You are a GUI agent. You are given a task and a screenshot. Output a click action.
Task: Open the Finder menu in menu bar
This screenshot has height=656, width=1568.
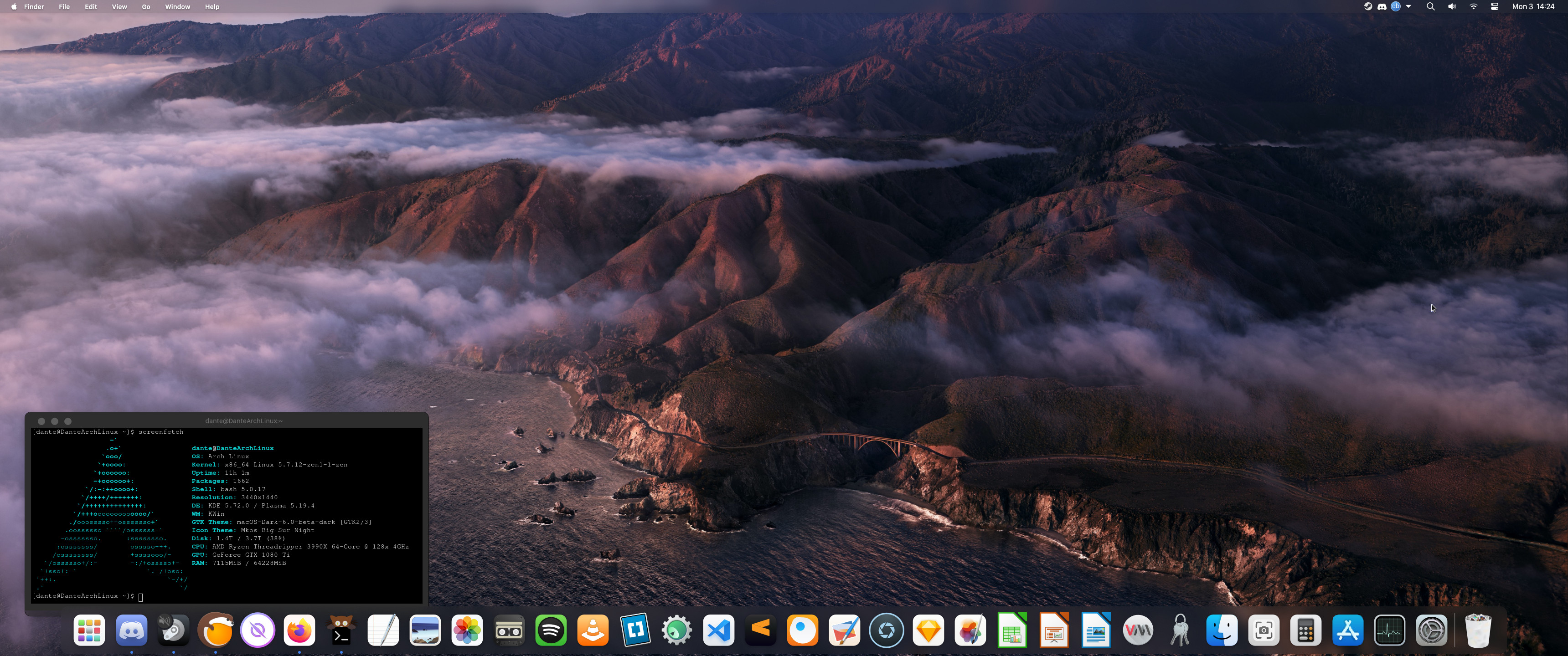[x=33, y=7]
